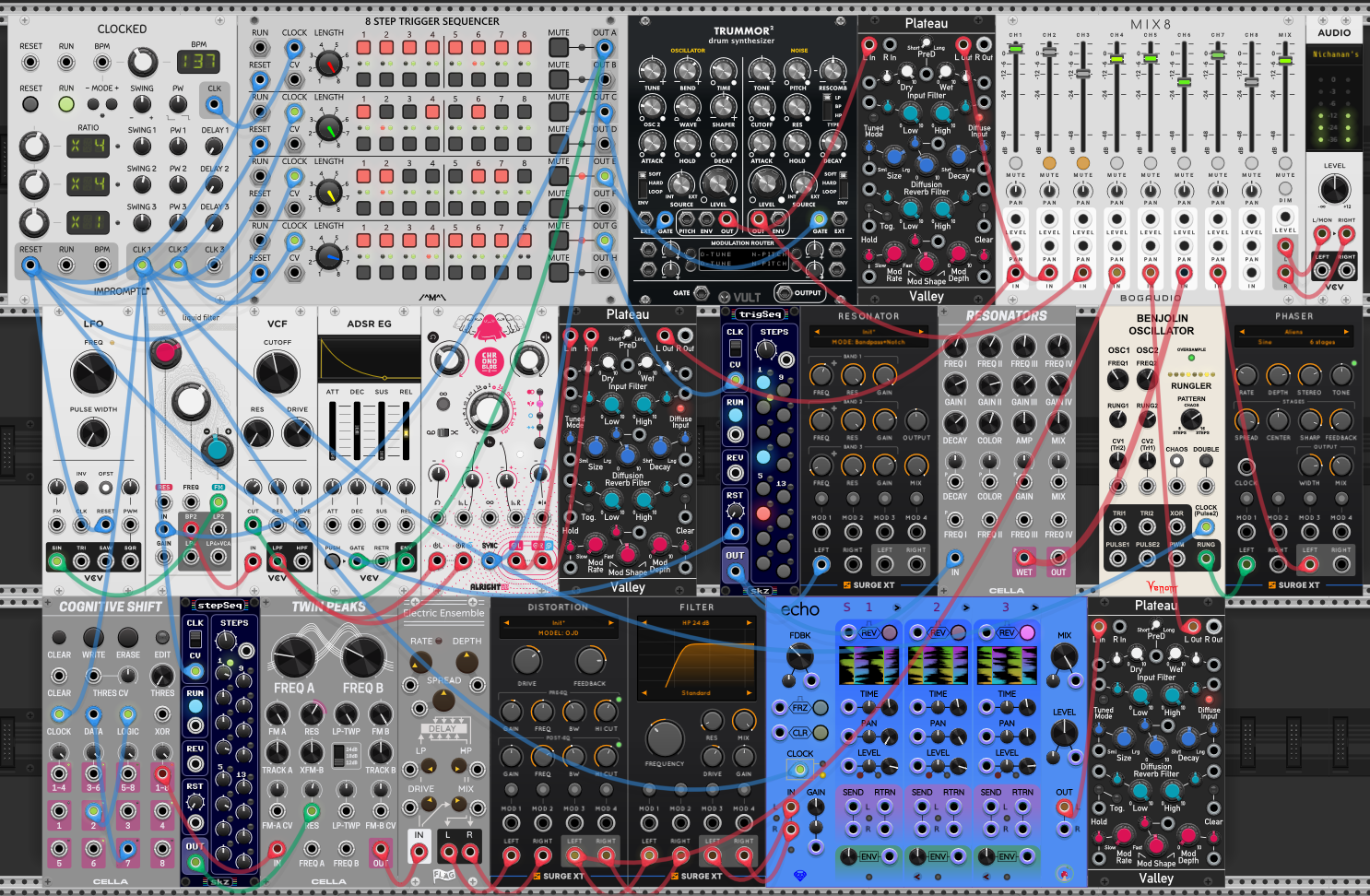Click the large BPM knob on CLOCKED
The width and height of the screenshot is (1370, 896).
142,62
